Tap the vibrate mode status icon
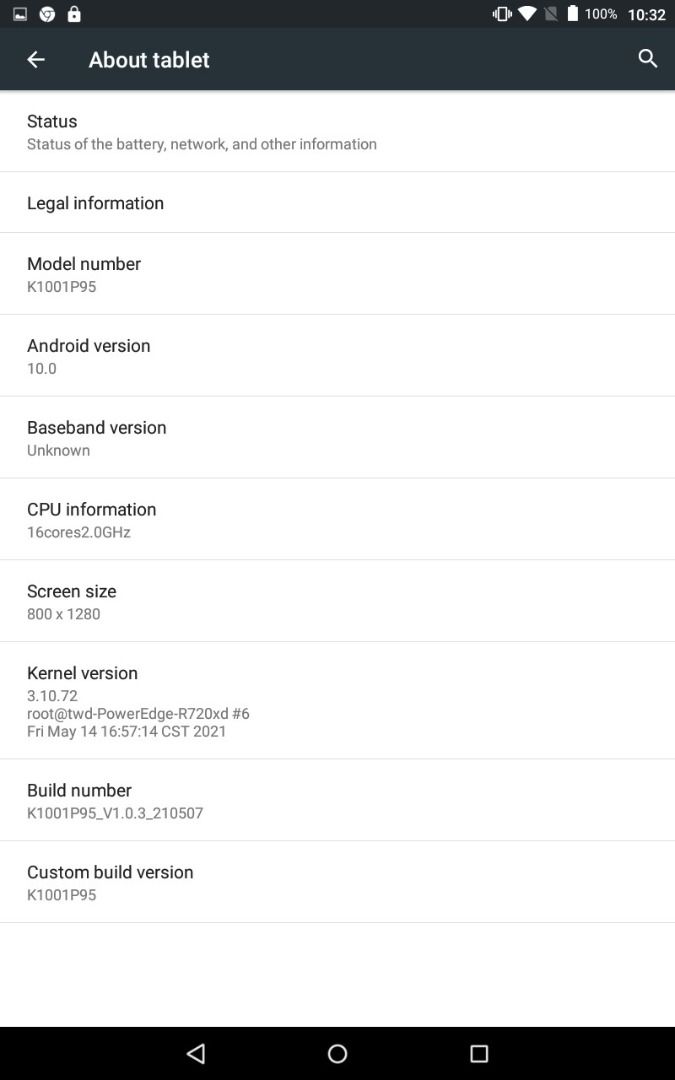Image resolution: width=675 pixels, height=1080 pixels. click(502, 14)
